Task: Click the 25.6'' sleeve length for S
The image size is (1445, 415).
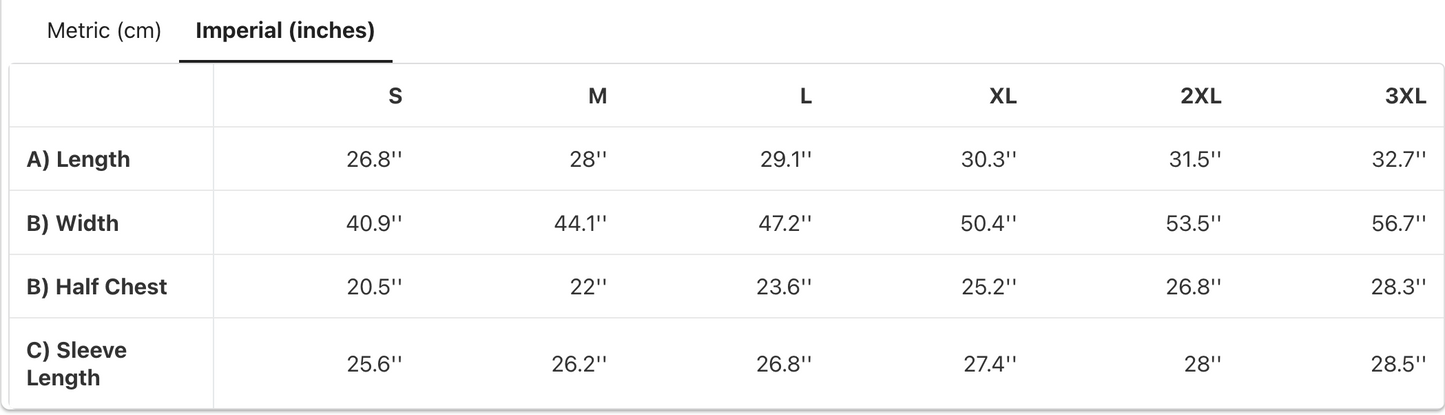Action: click(x=374, y=364)
